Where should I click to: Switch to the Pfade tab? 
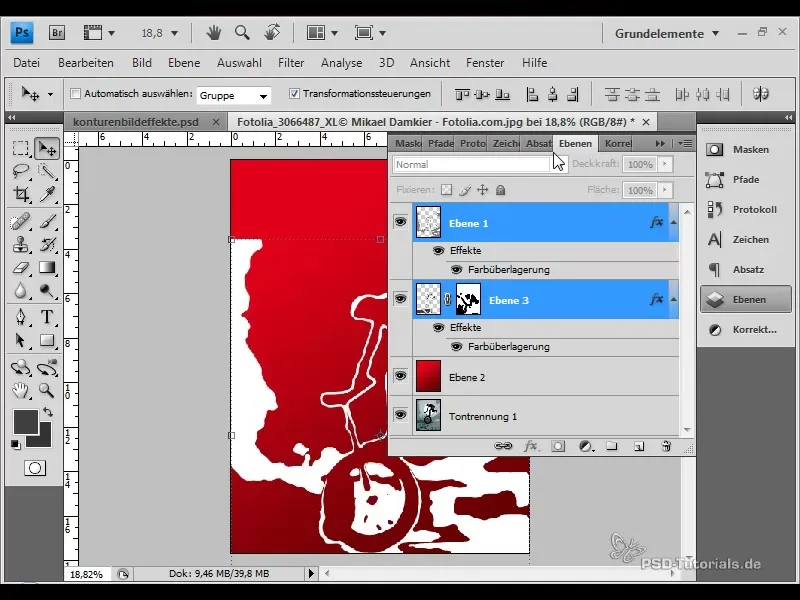tap(440, 143)
